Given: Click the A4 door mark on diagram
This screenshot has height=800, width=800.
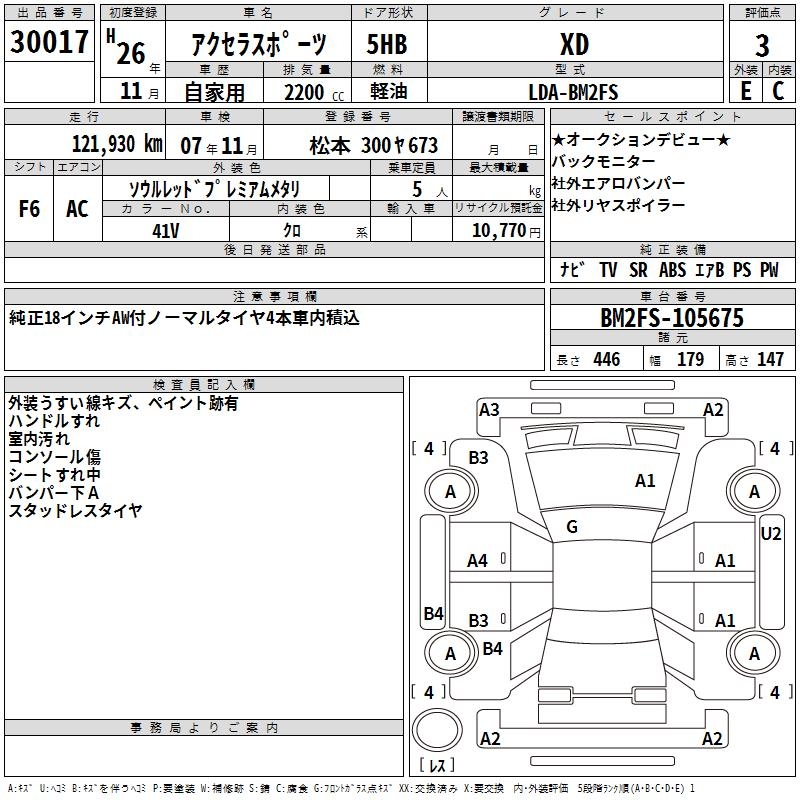Looking at the screenshot, I should [477, 561].
